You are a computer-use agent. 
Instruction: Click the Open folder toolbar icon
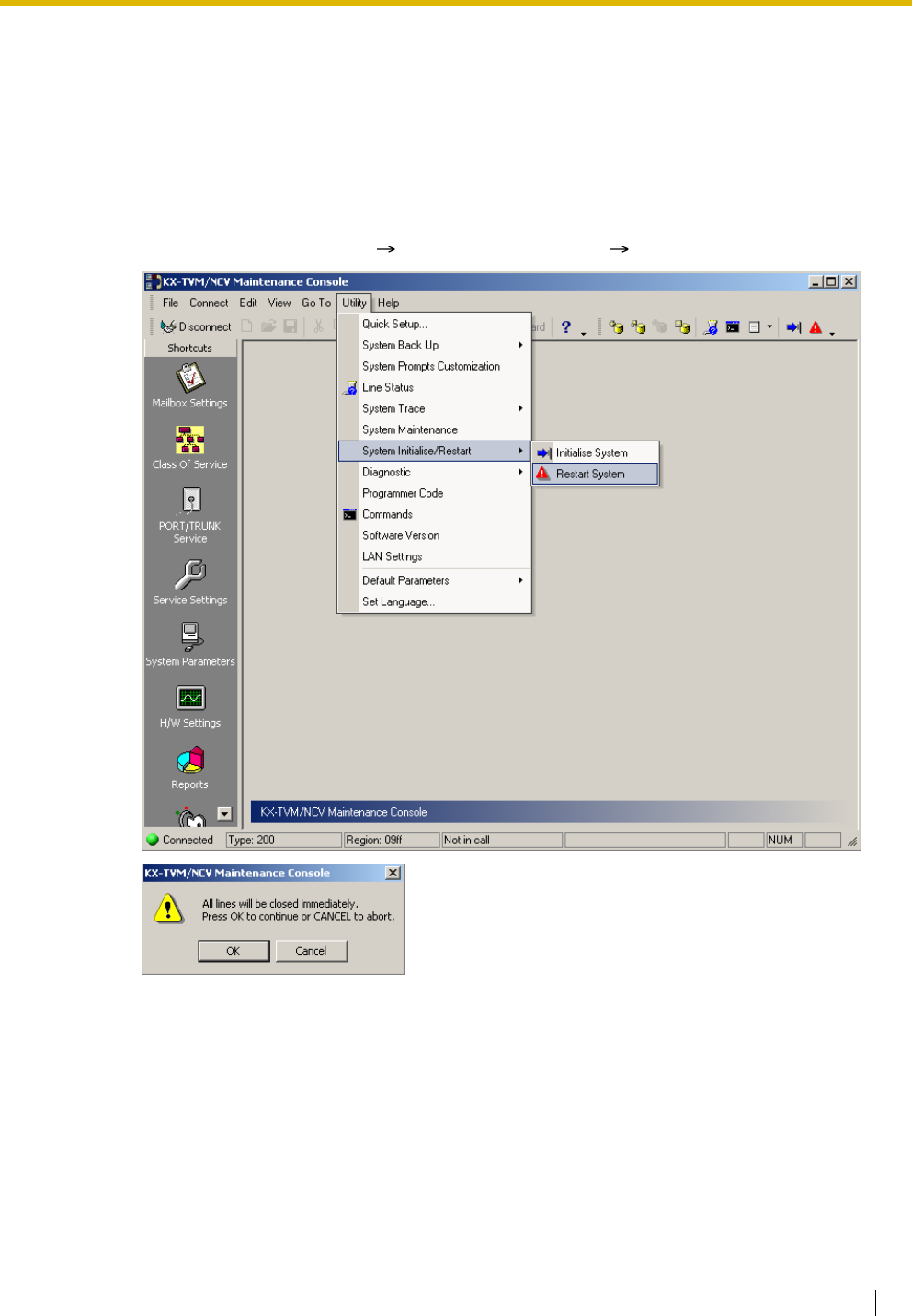[268, 326]
